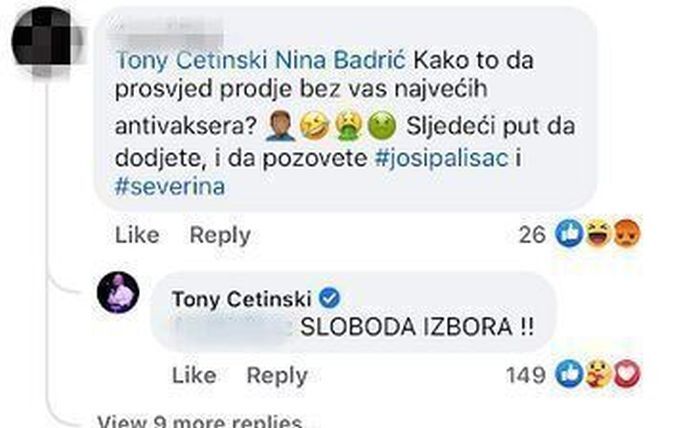
Task: Like Tony Cetinski's SLOBODA IZBORA reply
Action: [x=194, y=375]
